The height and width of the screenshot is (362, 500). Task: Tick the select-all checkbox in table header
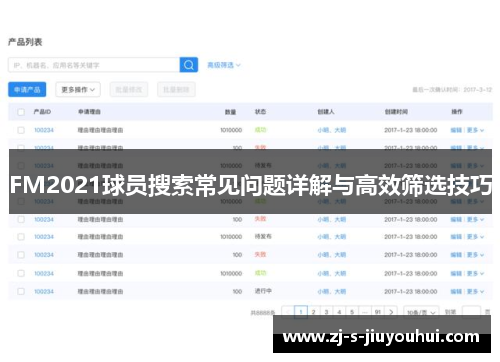point(21,112)
